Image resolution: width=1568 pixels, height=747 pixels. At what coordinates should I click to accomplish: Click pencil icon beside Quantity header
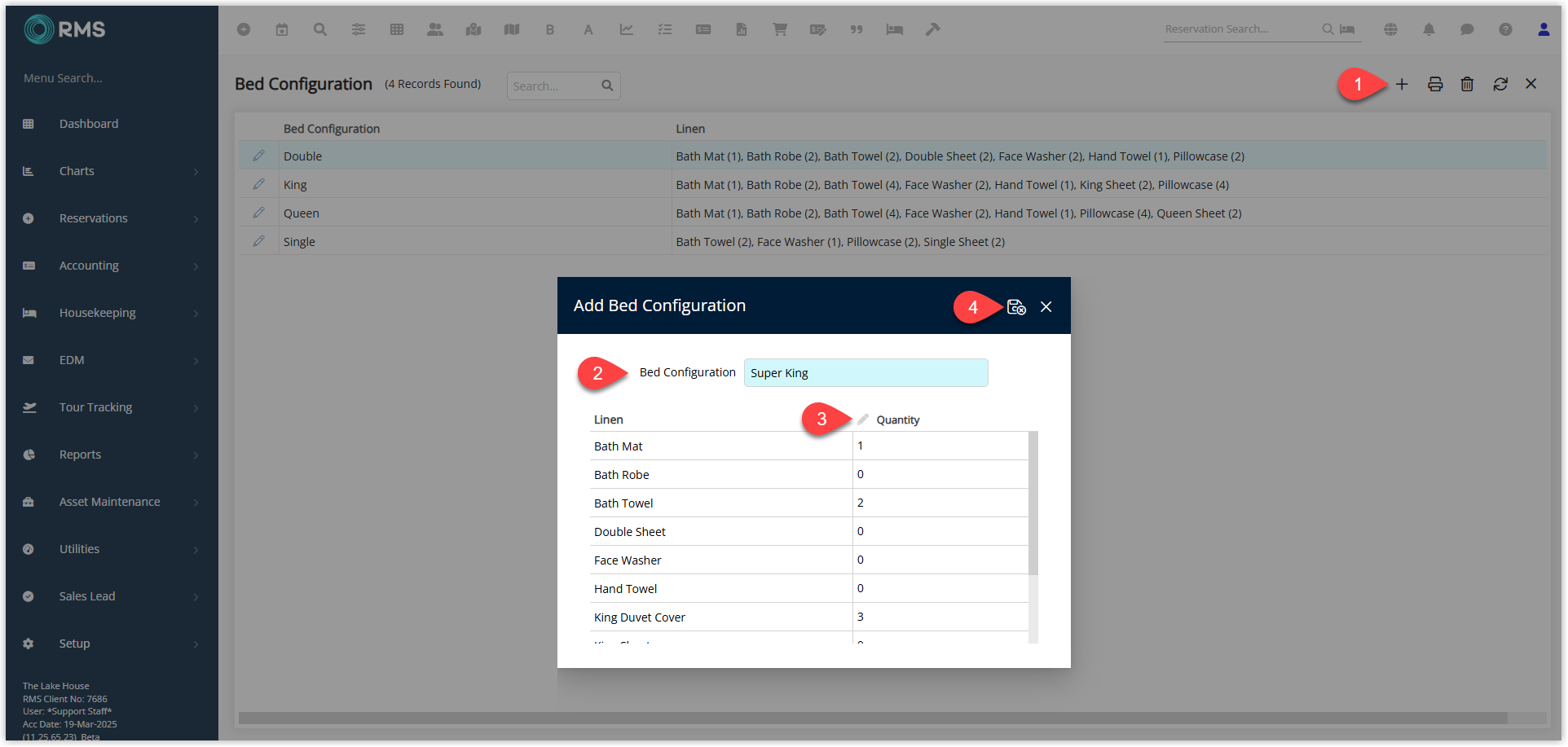pos(863,420)
